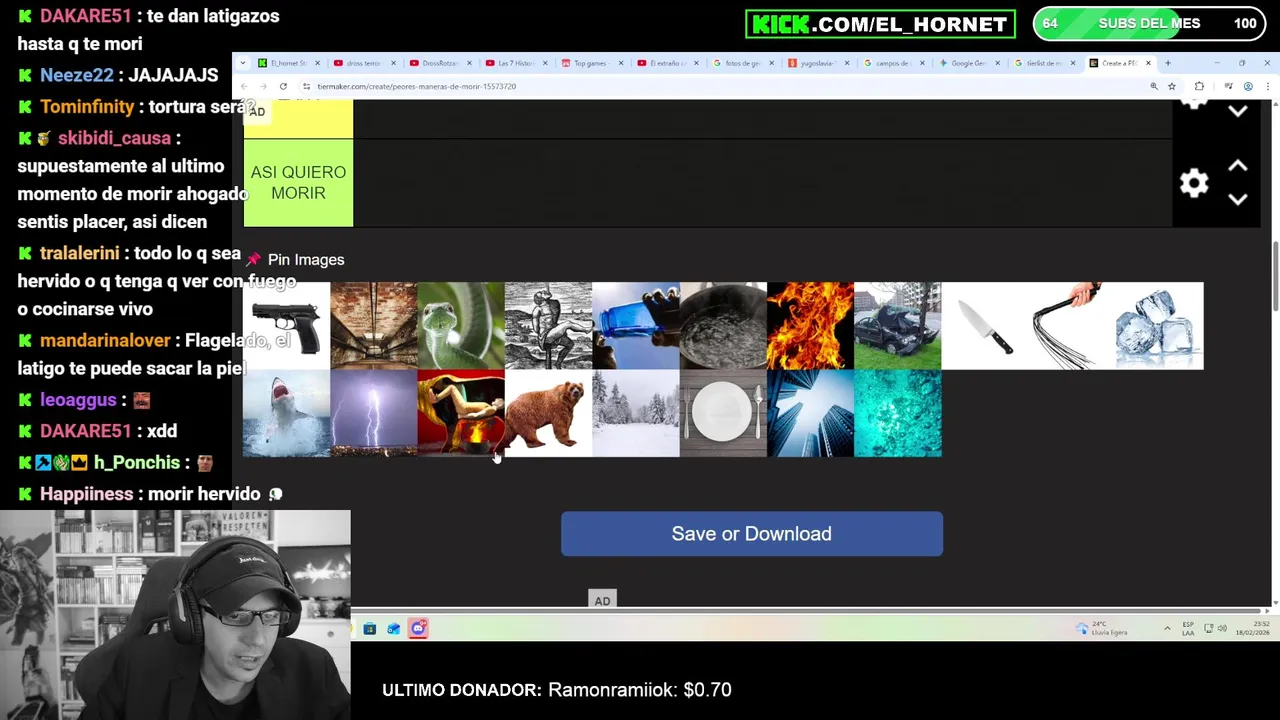
Task: Select the brown bear image thumbnail
Action: tap(548, 413)
